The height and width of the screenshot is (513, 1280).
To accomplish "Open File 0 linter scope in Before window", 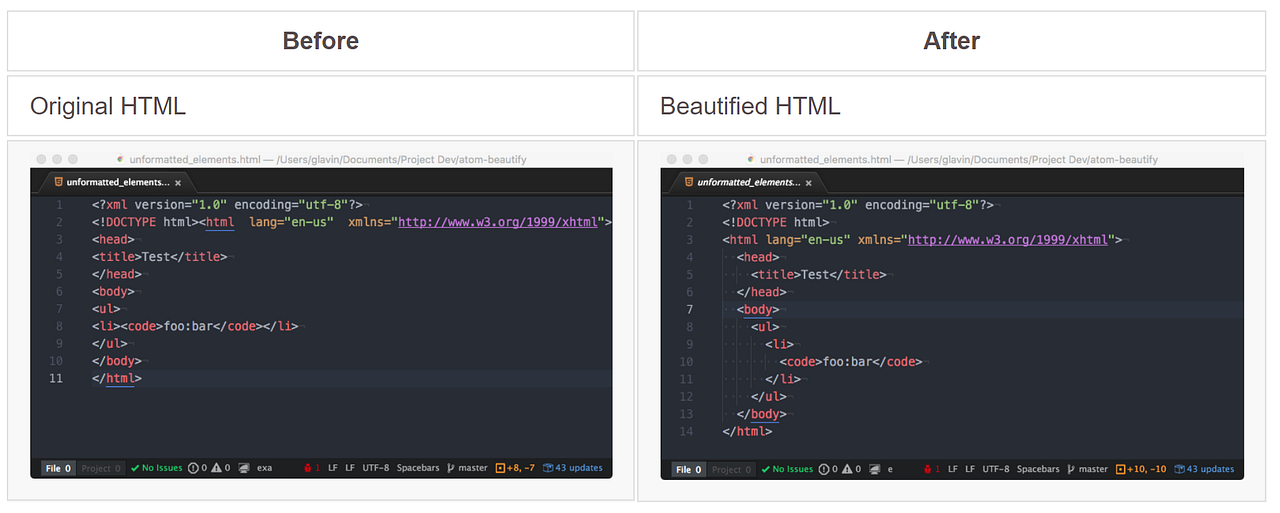I will point(58,468).
